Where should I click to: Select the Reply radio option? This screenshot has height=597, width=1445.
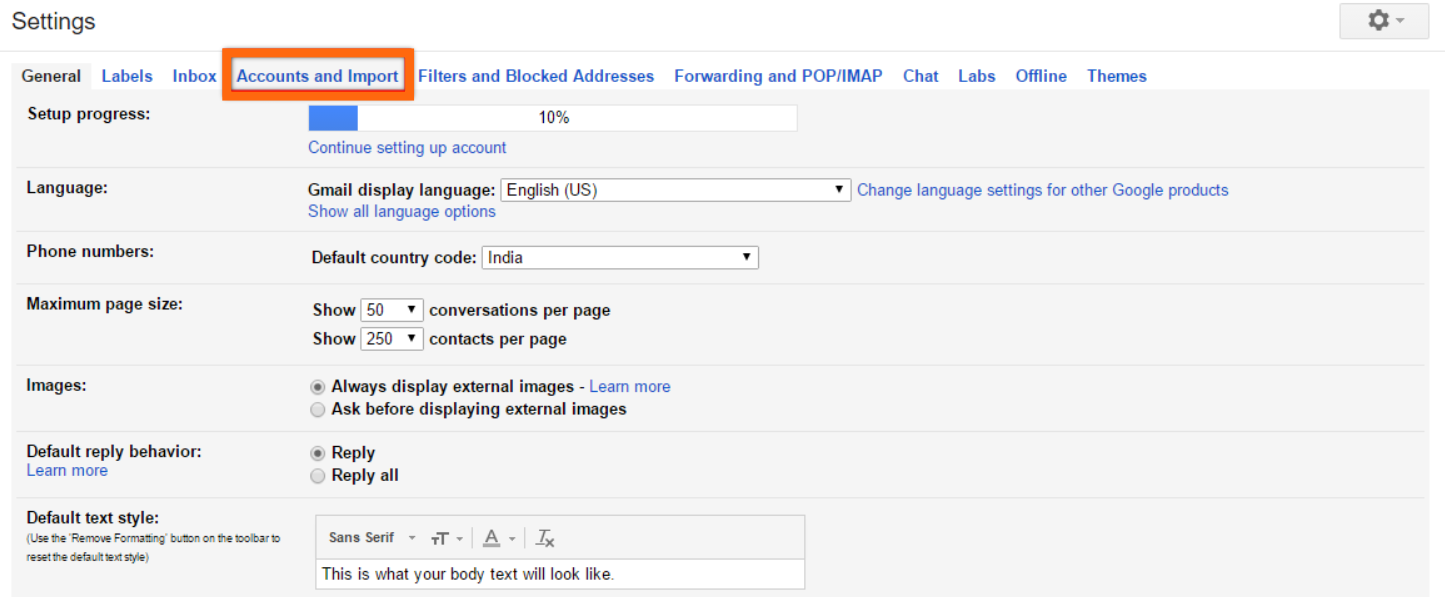(318, 453)
